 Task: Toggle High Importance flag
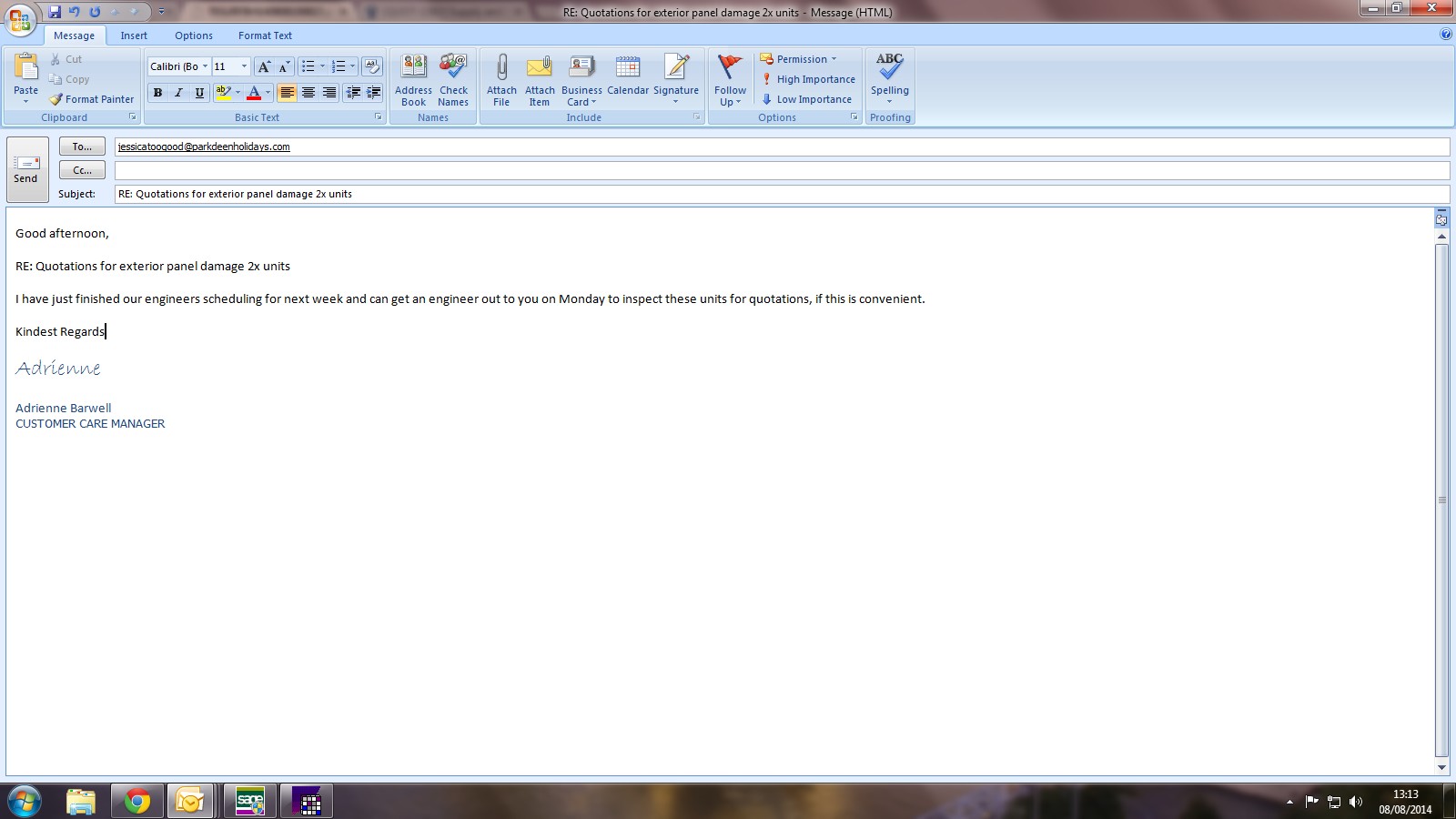[x=808, y=79]
